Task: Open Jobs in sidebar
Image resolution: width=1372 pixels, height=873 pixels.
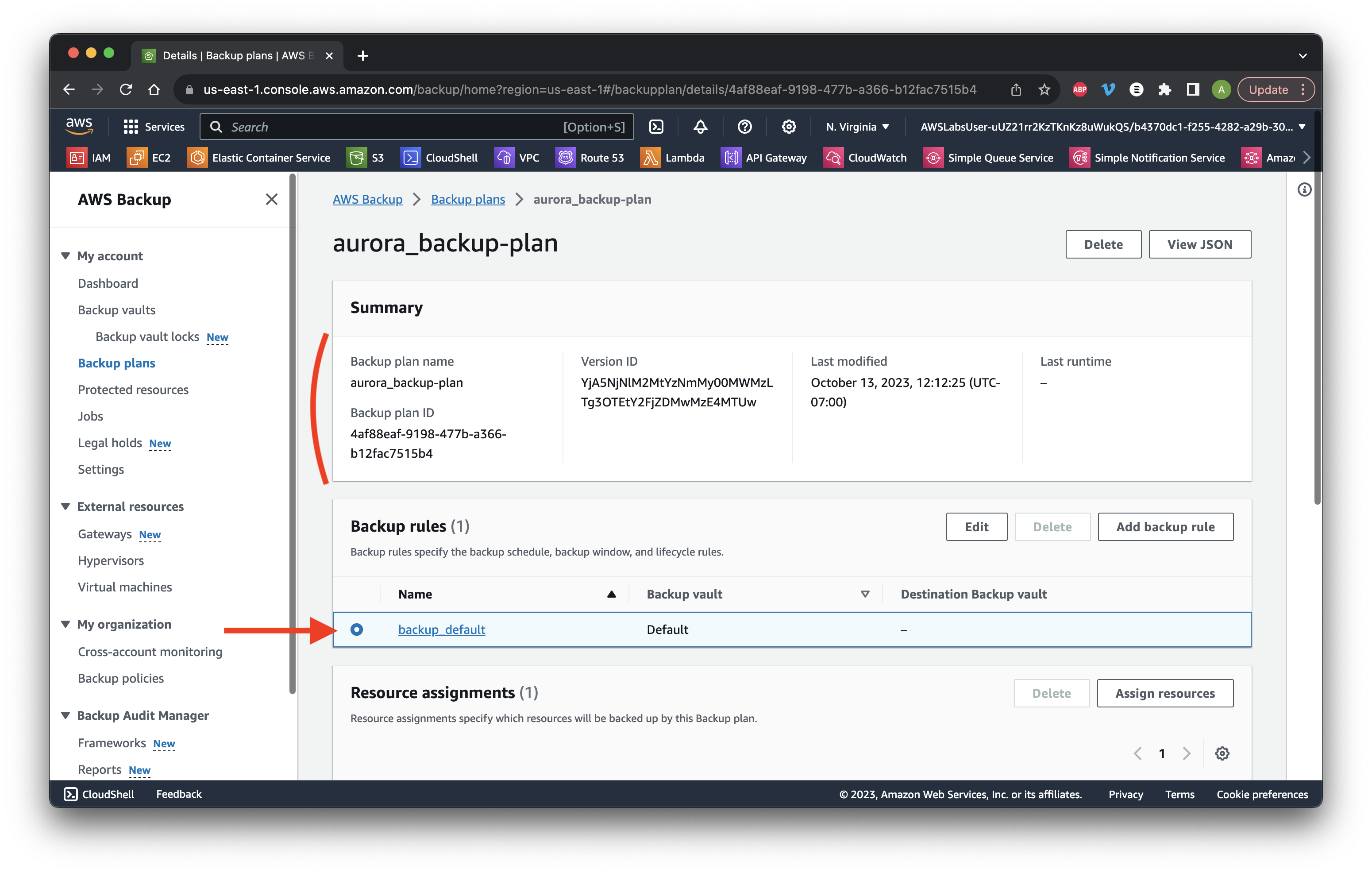Action: tap(90, 416)
